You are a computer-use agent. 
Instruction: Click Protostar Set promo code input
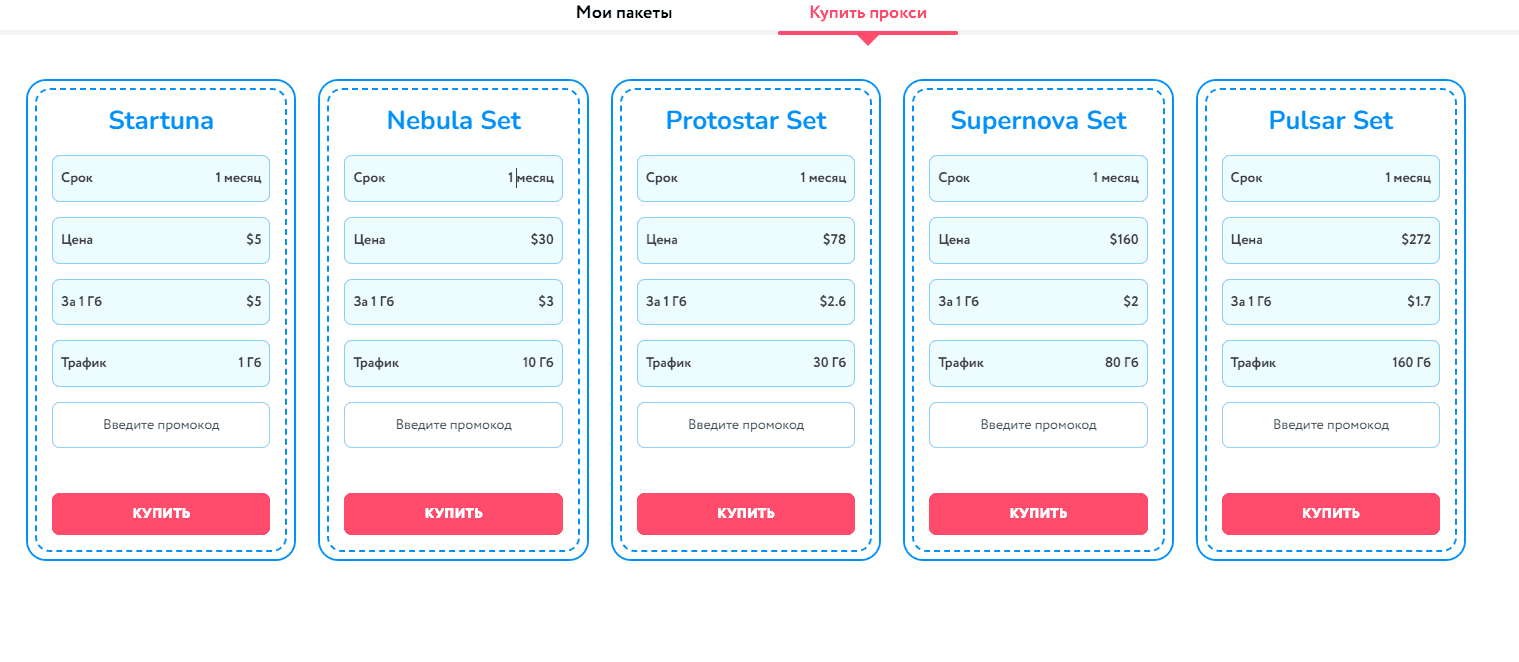[745, 424]
